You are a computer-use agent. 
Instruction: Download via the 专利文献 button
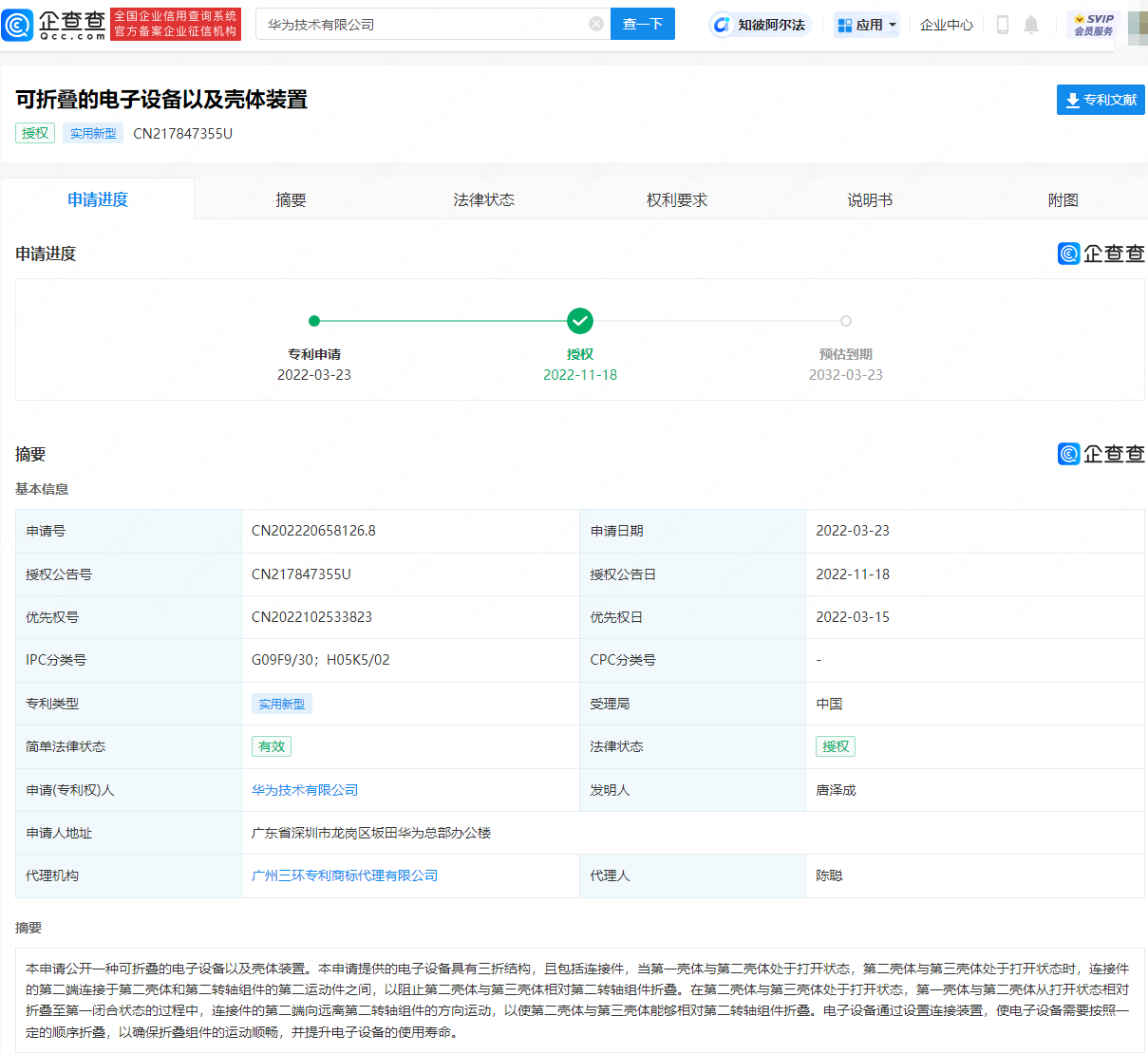pos(1101,100)
